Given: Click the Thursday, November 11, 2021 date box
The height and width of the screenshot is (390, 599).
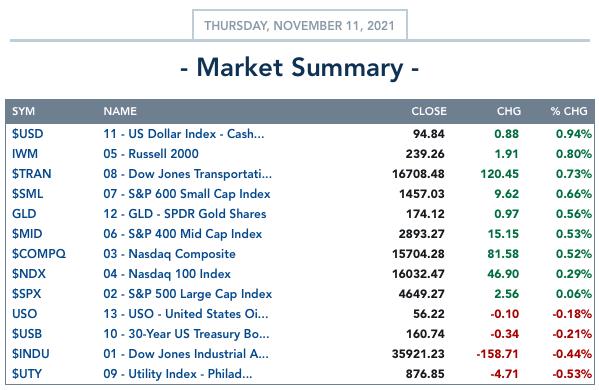Looking at the screenshot, I should 300,25.
